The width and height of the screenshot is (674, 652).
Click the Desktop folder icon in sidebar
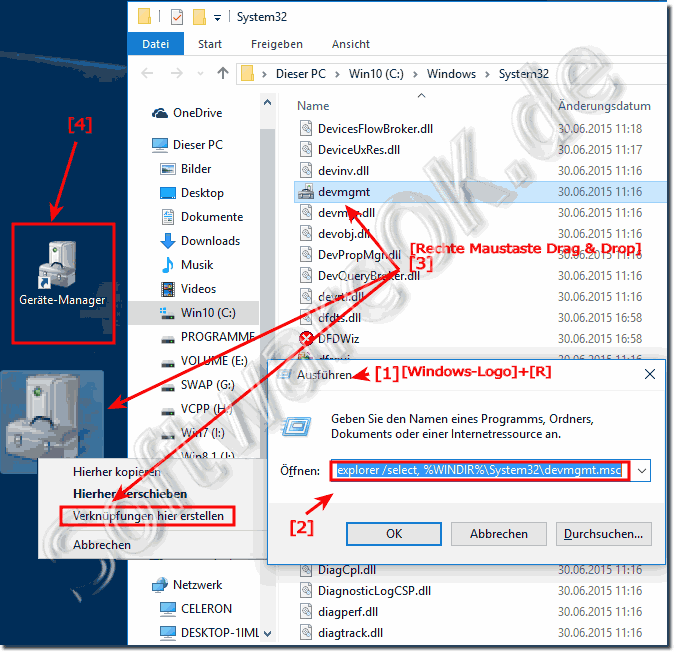(168, 193)
